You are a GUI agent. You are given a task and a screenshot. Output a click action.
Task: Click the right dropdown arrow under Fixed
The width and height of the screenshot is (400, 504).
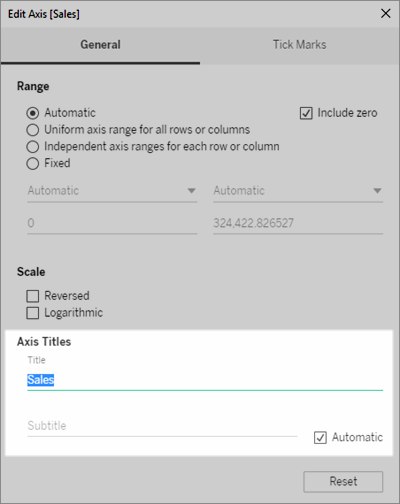click(377, 191)
